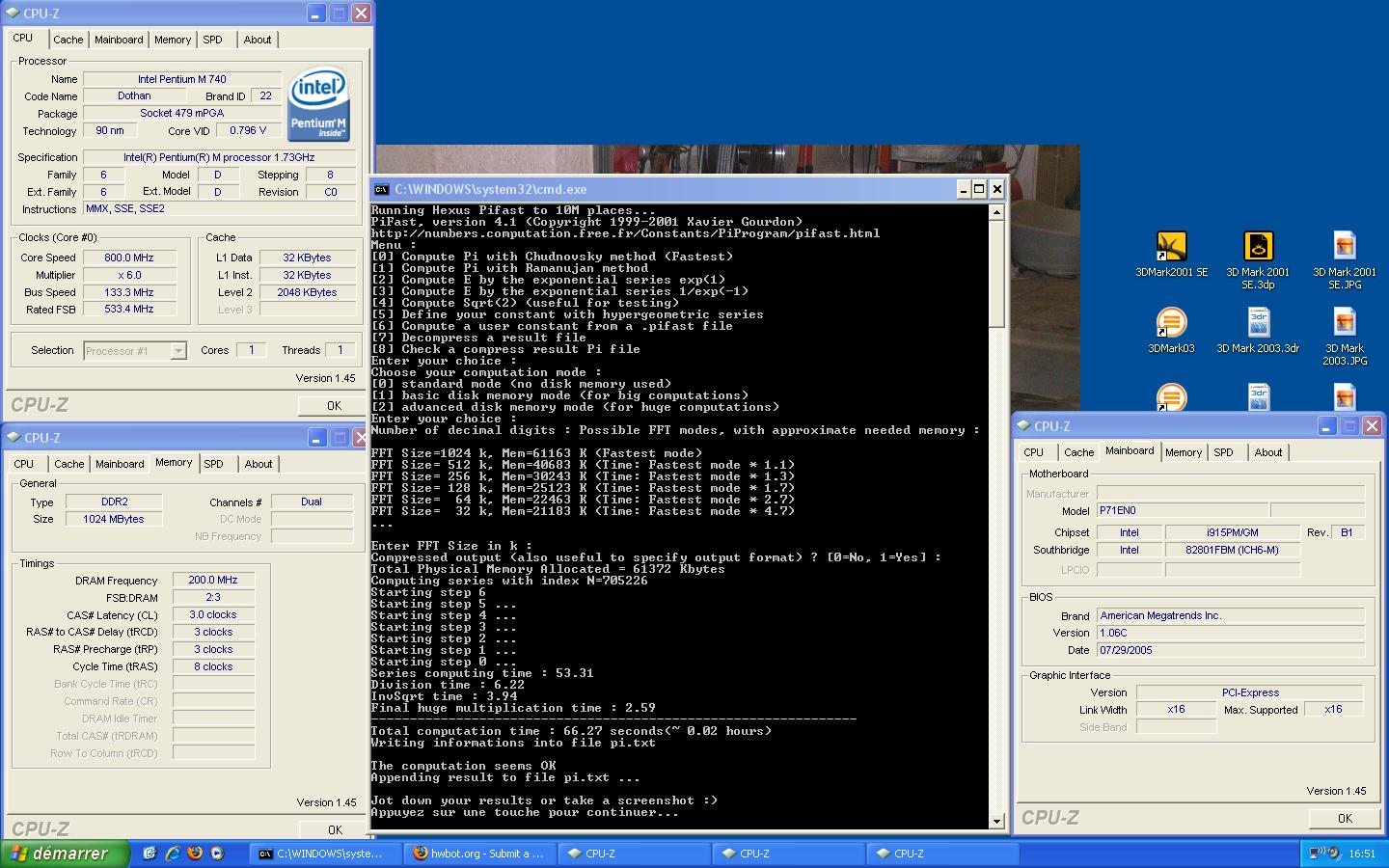
Task: Click the American Megatrends Inc. BIOS brand
Action: 1231,615
